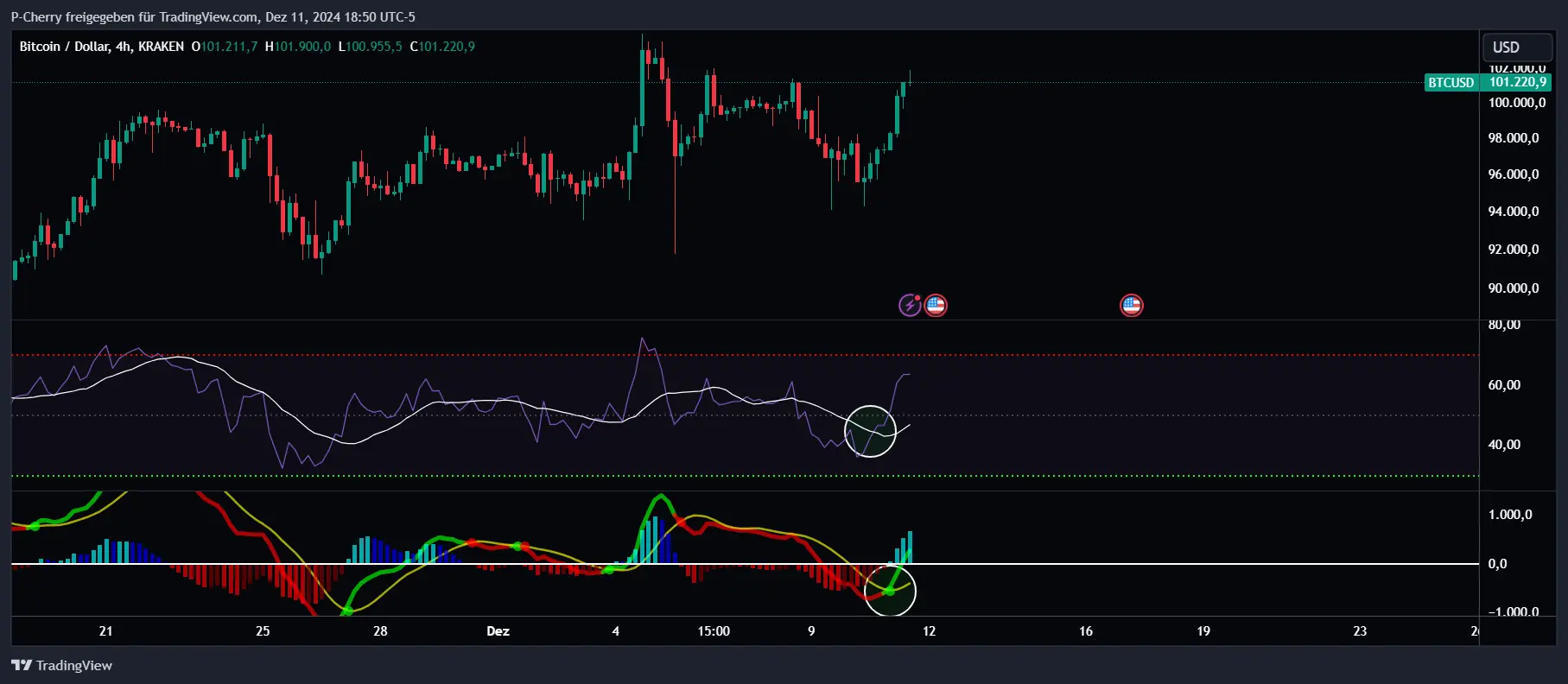Click the MACD 0,0 axis label
The height and width of the screenshot is (684, 1568).
1497,564
